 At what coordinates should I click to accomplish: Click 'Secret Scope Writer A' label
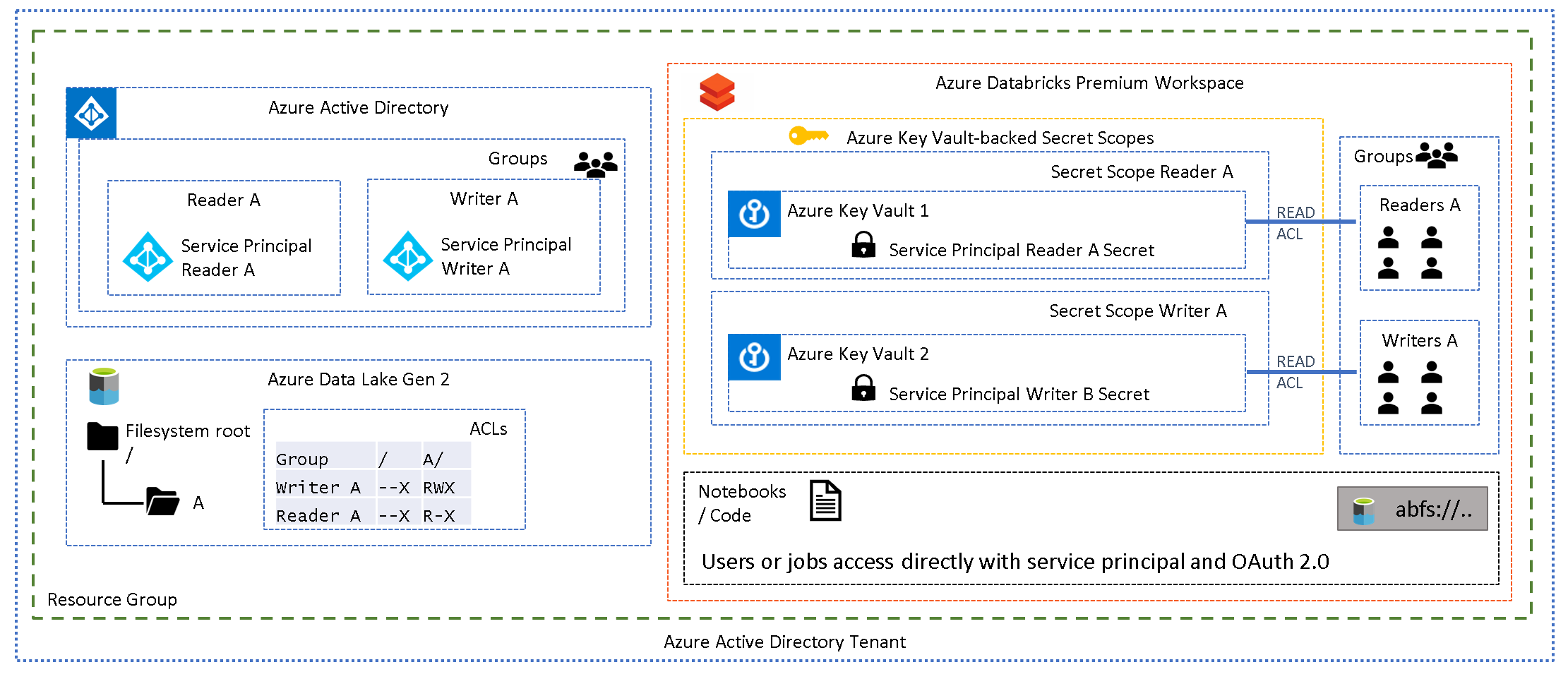pos(1138,311)
